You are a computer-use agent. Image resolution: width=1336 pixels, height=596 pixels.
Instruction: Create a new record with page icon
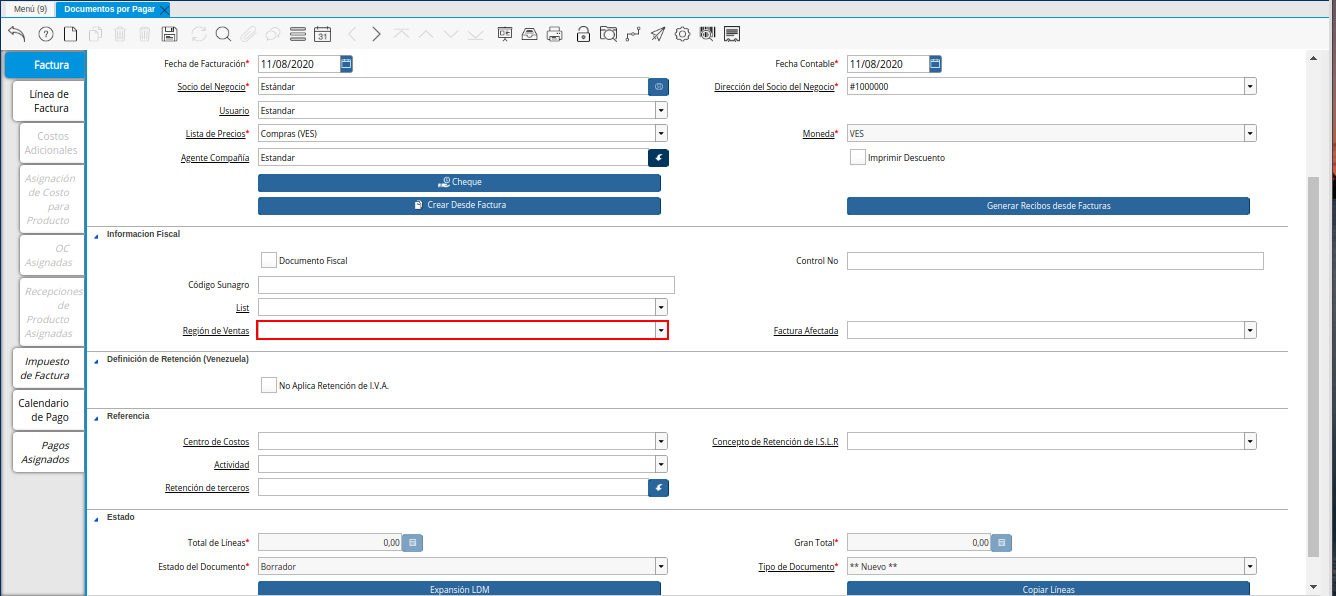click(x=70, y=34)
